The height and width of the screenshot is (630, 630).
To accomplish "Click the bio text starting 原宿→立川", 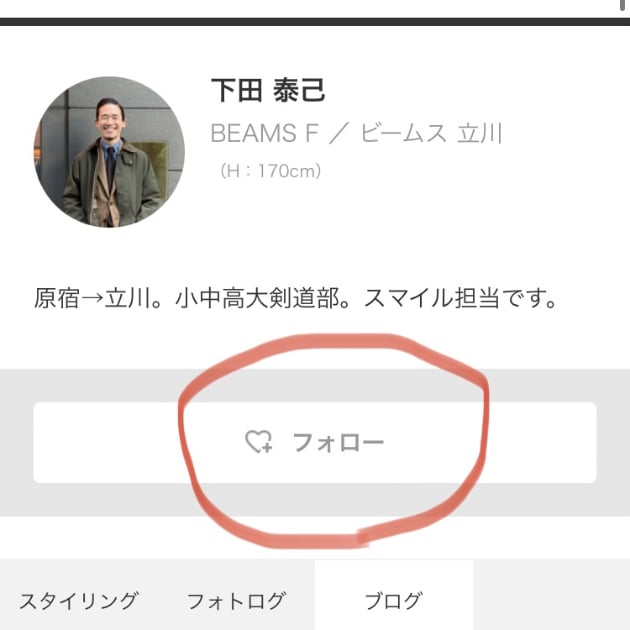I will pyautogui.click(x=295, y=298).
